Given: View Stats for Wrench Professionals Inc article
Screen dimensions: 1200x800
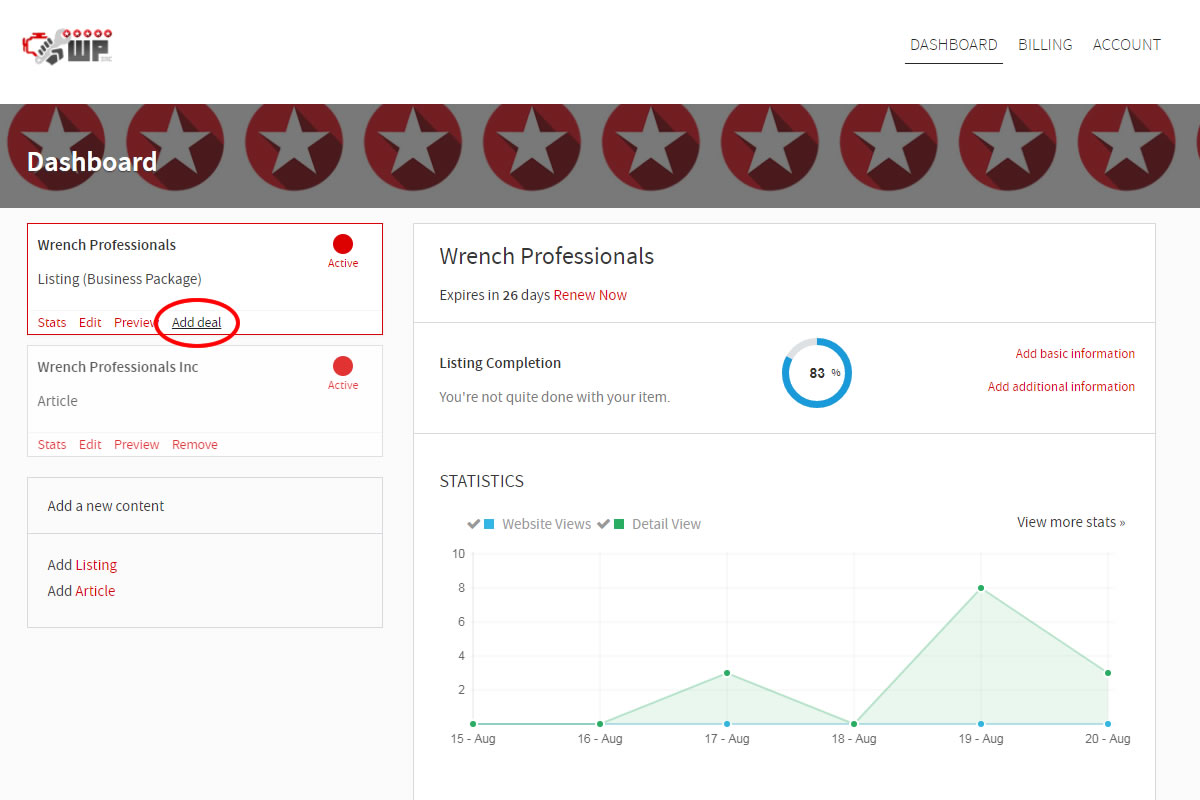Looking at the screenshot, I should pos(52,445).
